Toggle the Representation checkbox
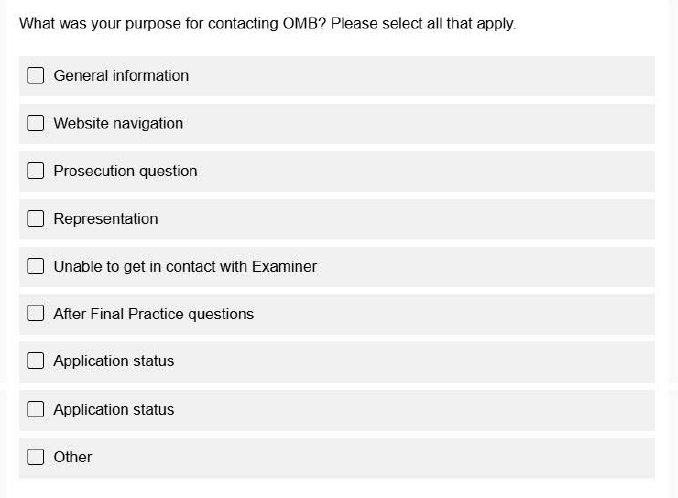678x498 pixels. tap(36, 219)
